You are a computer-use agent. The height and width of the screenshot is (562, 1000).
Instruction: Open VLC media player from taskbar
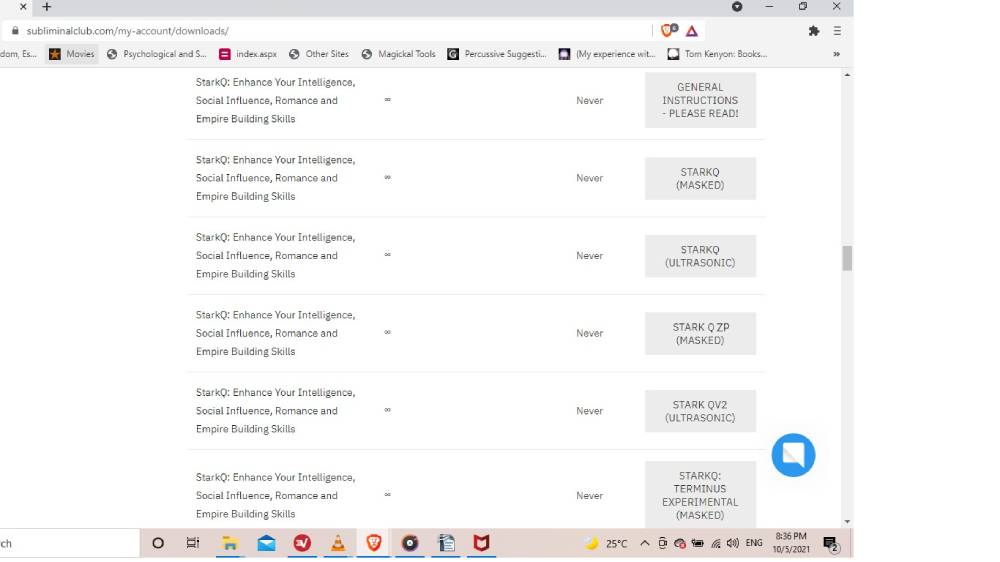tap(337, 543)
